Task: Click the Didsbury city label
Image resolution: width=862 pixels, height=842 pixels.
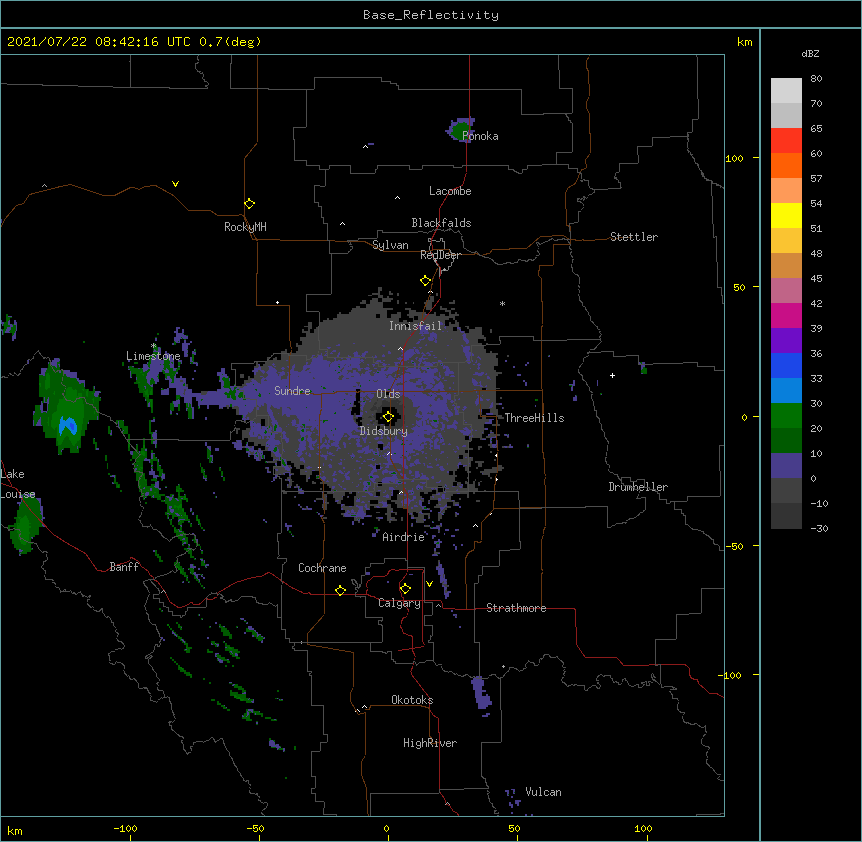Action: 384,431
